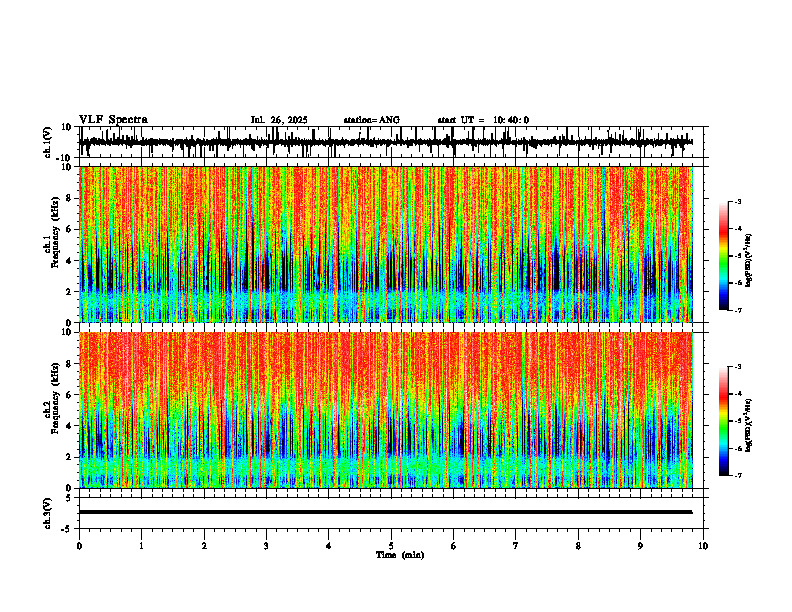The width and height of the screenshot is (792, 612).
Task: Click the ch.1(V) waveform axis label
Action: click(x=48, y=142)
